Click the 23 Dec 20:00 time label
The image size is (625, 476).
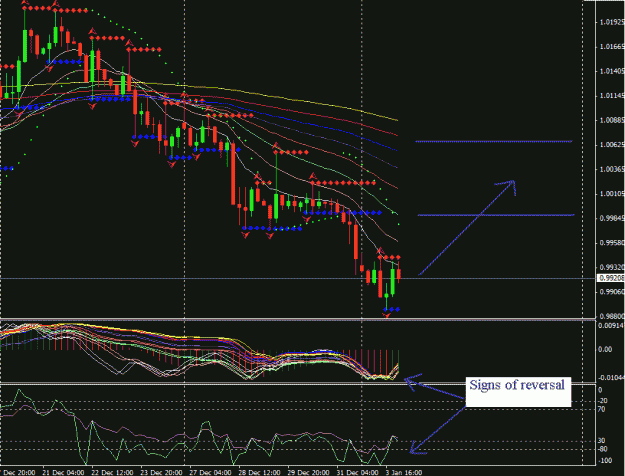(x=161, y=472)
